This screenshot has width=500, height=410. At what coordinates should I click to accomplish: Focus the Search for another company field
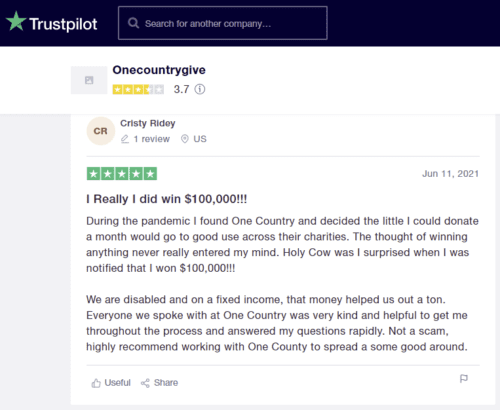pyautogui.click(x=223, y=23)
